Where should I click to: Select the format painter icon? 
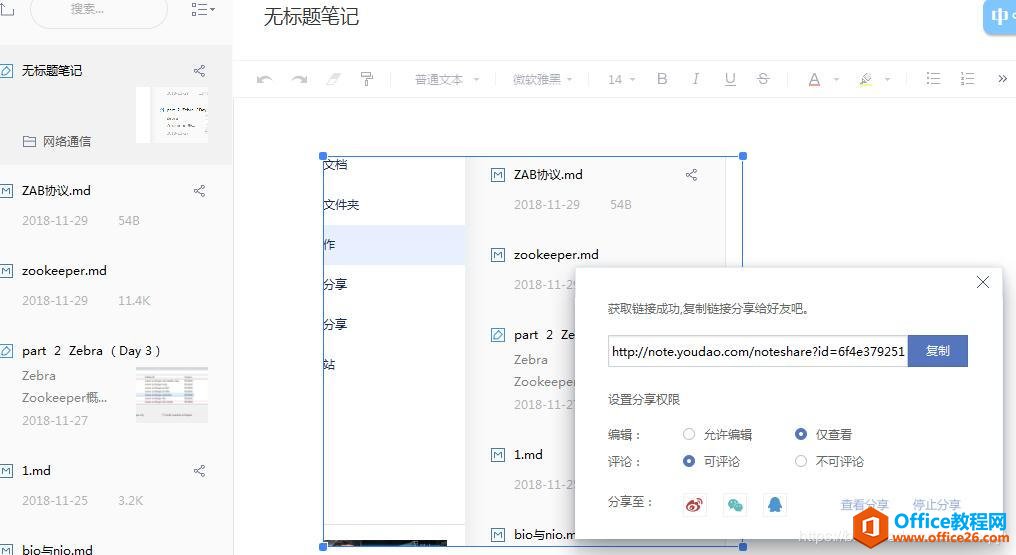click(367, 79)
